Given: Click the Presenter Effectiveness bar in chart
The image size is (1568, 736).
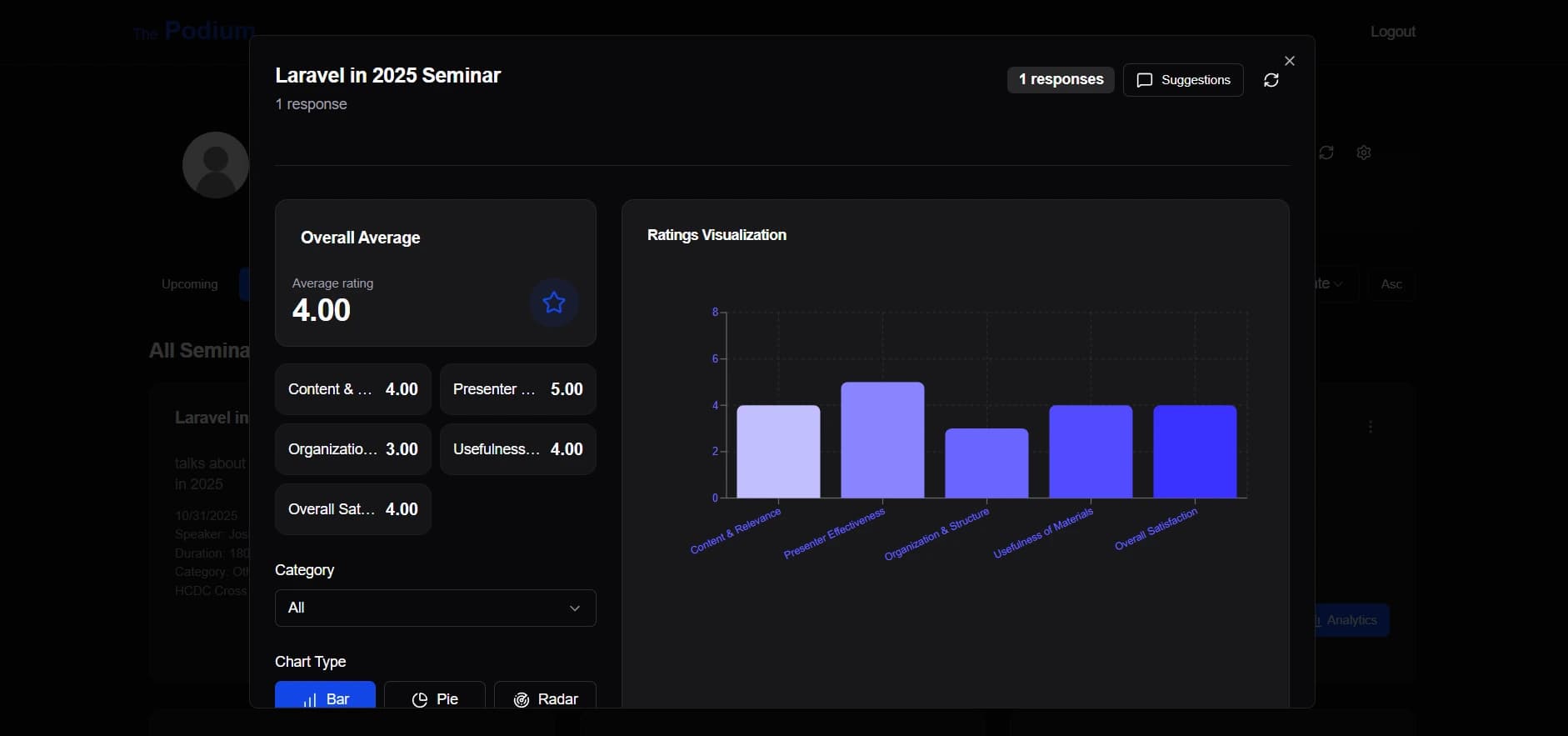Looking at the screenshot, I should tap(882, 440).
